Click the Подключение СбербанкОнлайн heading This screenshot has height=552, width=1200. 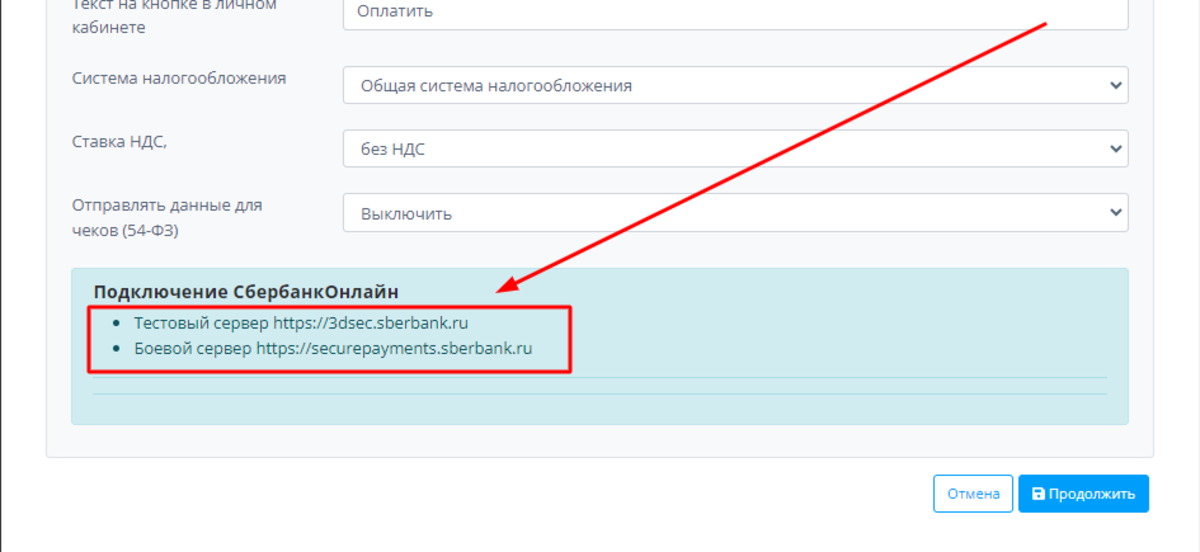coord(246,292)
